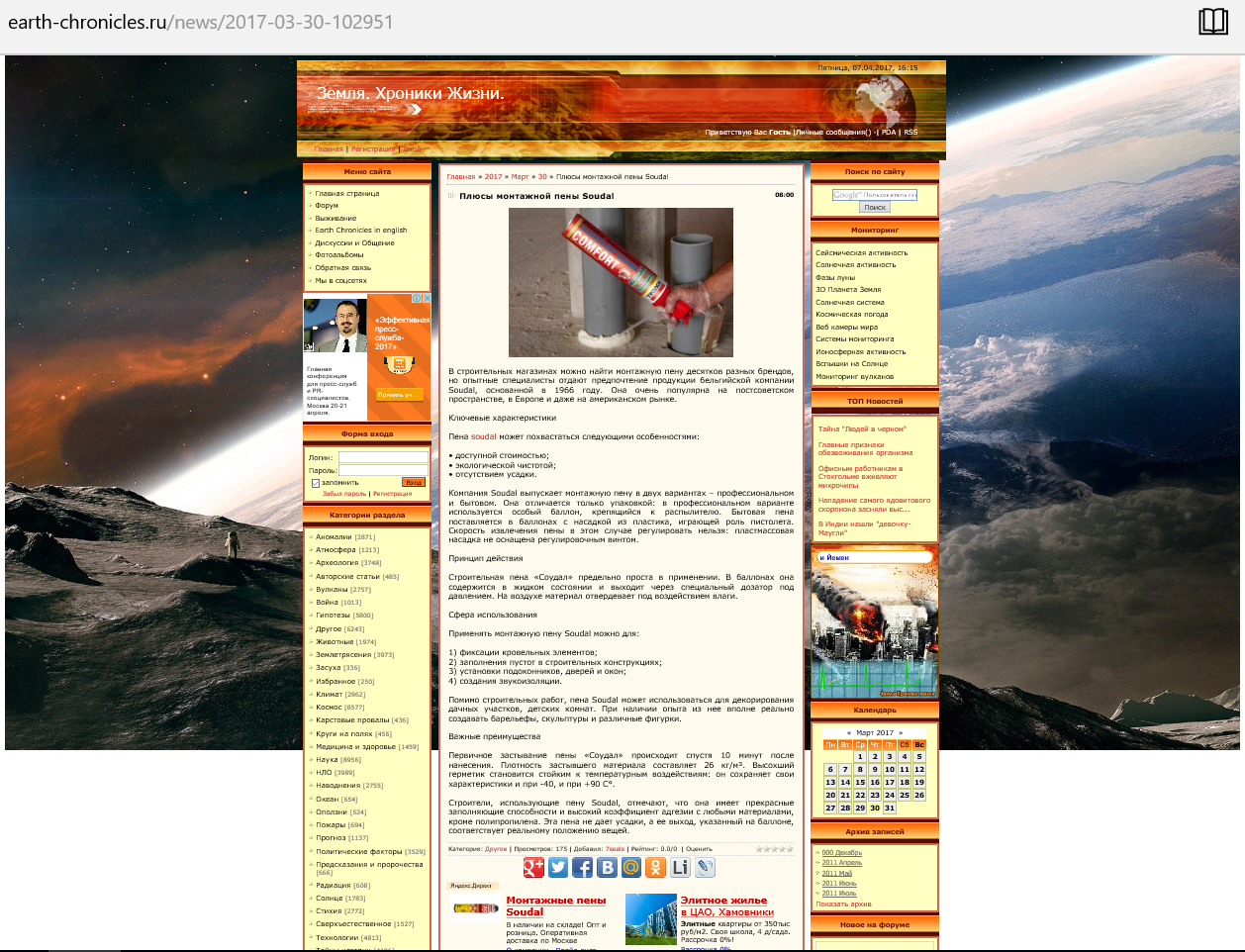Open the 'Землетрясения' category

[x=343, y=655]
